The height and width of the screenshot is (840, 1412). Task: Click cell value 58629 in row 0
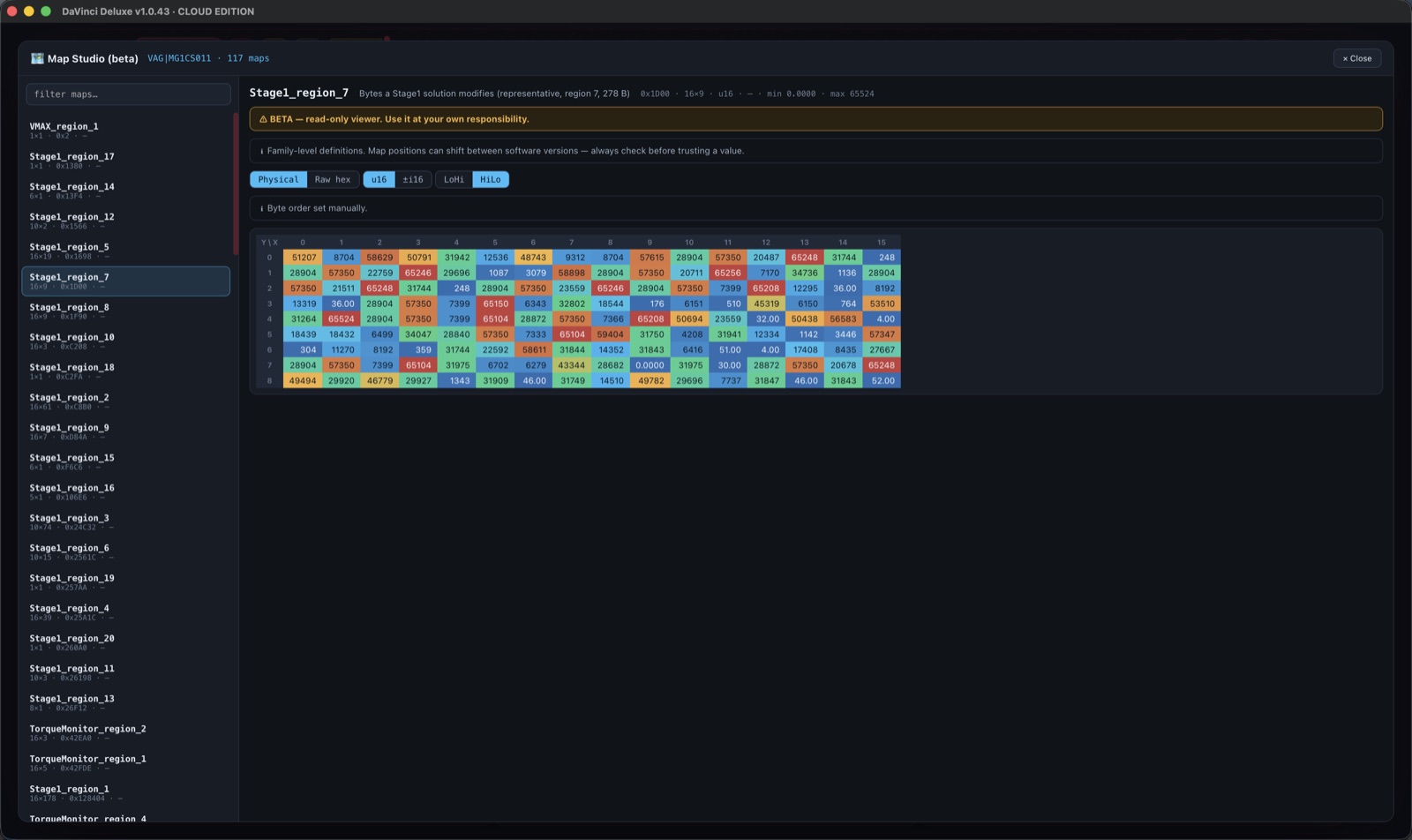[379, 258]
